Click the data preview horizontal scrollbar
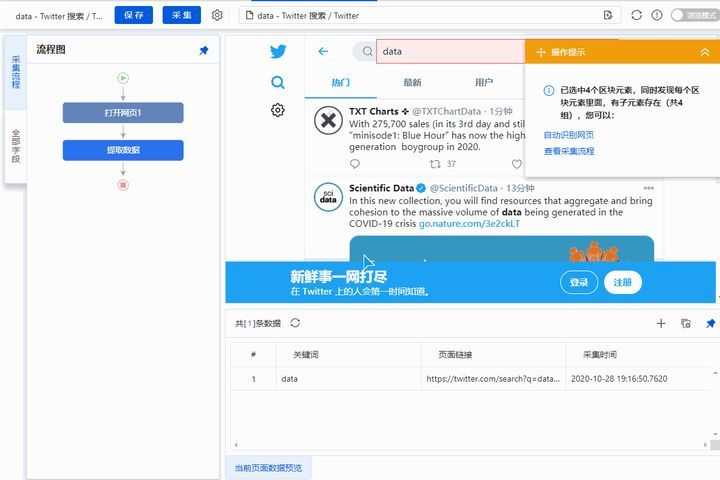This screenshot has width=720, height=480. pos(471,445)
